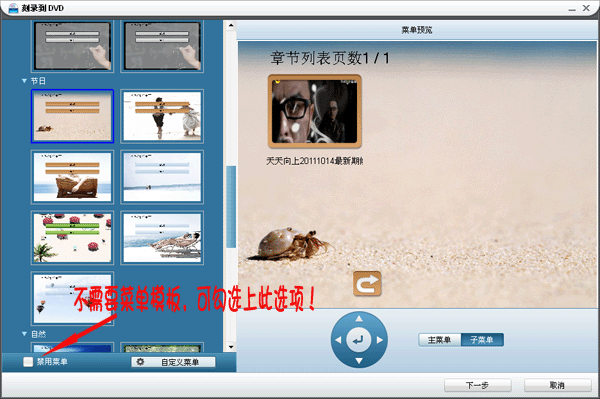Click the up arrow on navigation pad
Viewport: 600px width, 399px height.
(x=359, y=318)
